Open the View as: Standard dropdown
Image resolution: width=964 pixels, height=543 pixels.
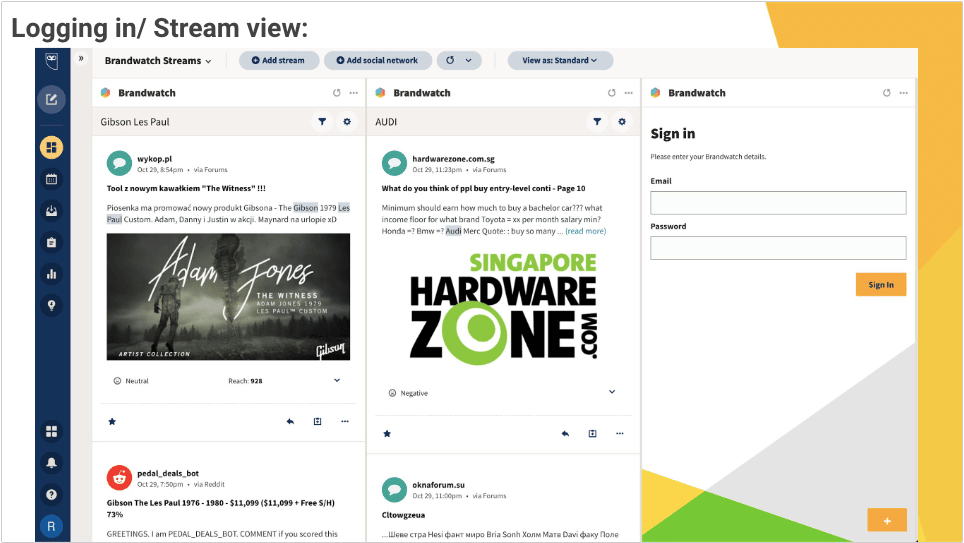(560, 61)
